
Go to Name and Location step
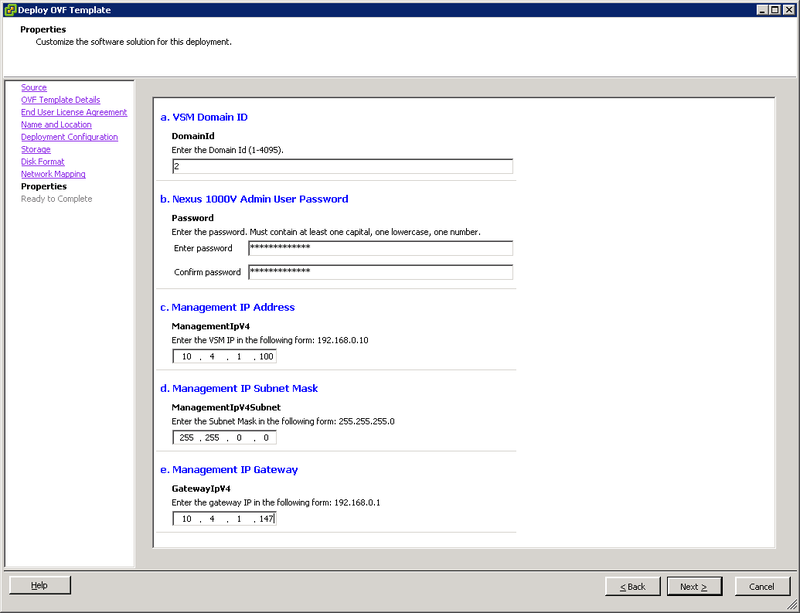(56, 125)
